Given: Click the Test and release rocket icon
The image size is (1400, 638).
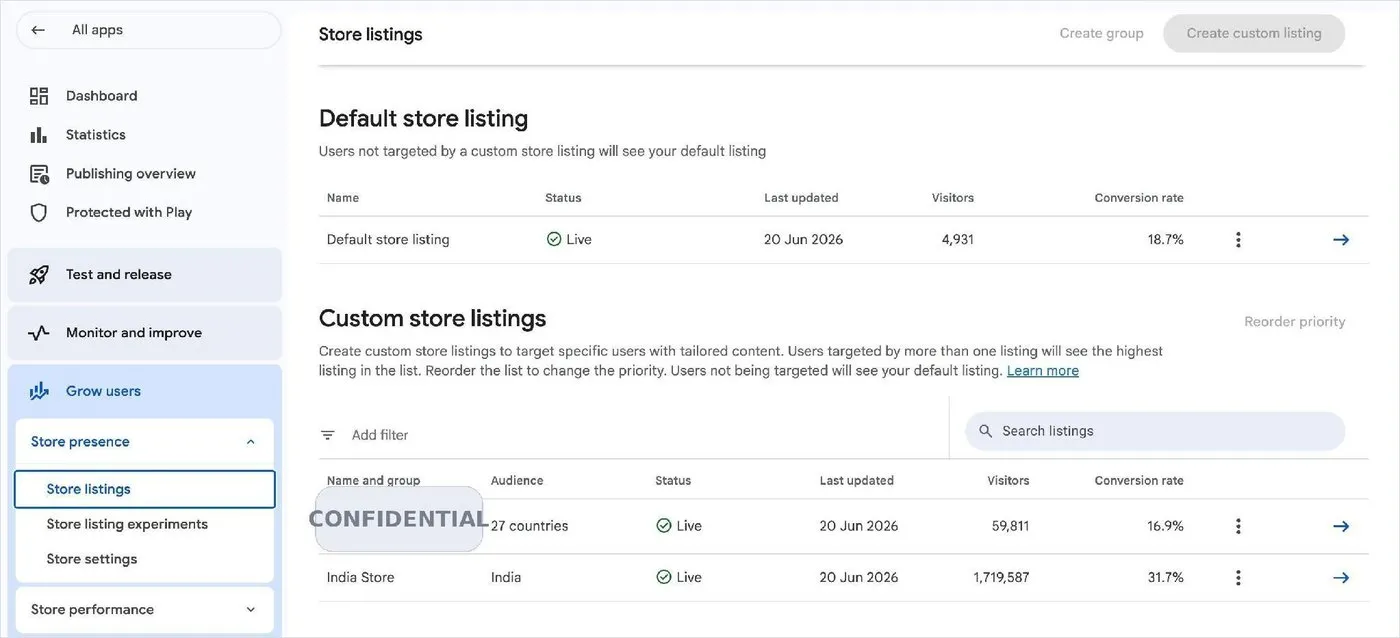Looking at the screenshot, I should point(39,275).
